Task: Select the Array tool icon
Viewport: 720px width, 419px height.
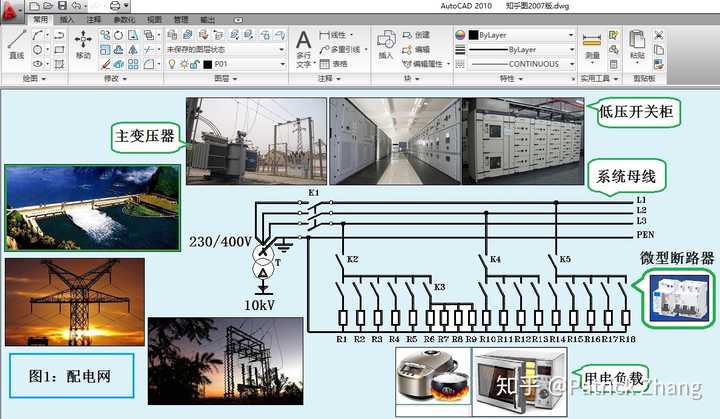Action: pos(133,64)
